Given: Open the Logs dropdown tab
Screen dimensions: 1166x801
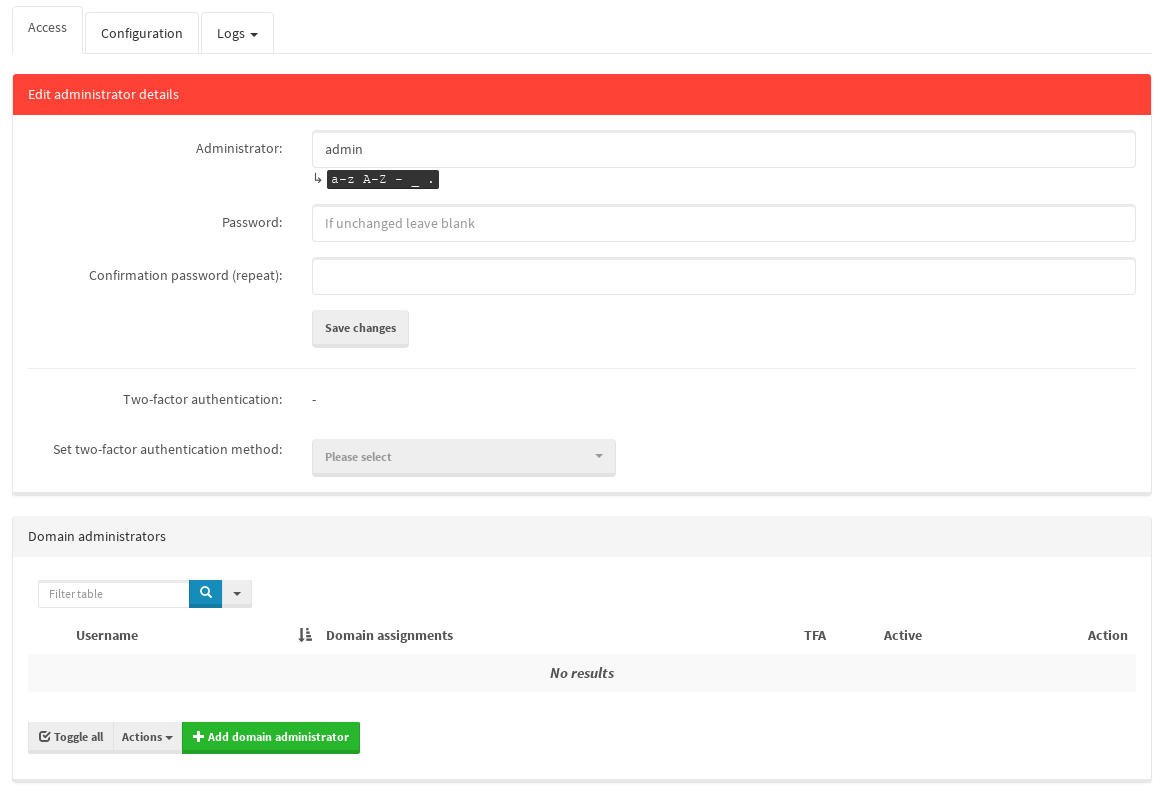Looking at the screenshot, I should point(237,33).
